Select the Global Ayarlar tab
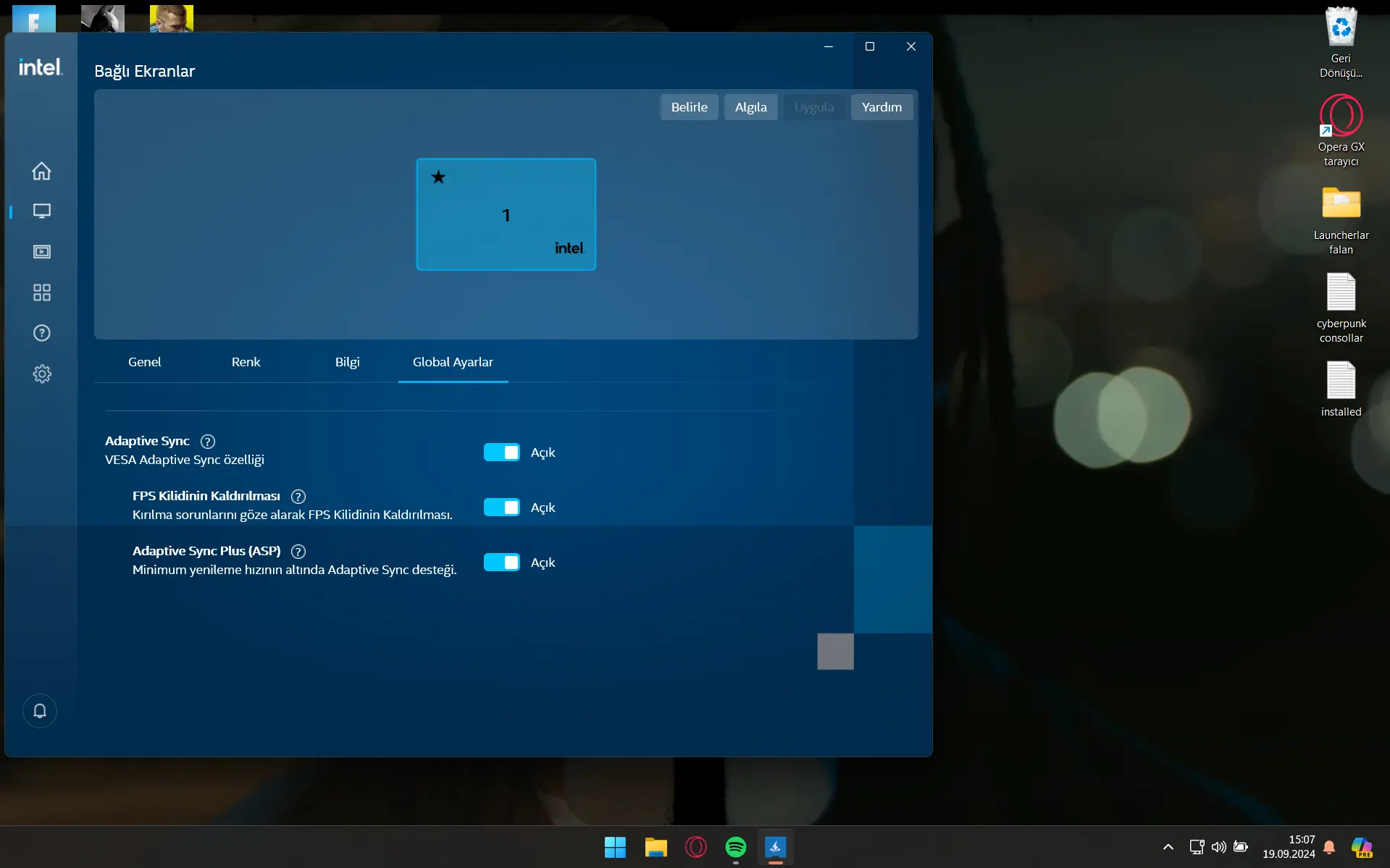Screen dimensions: 1390x868 (453, 362)
